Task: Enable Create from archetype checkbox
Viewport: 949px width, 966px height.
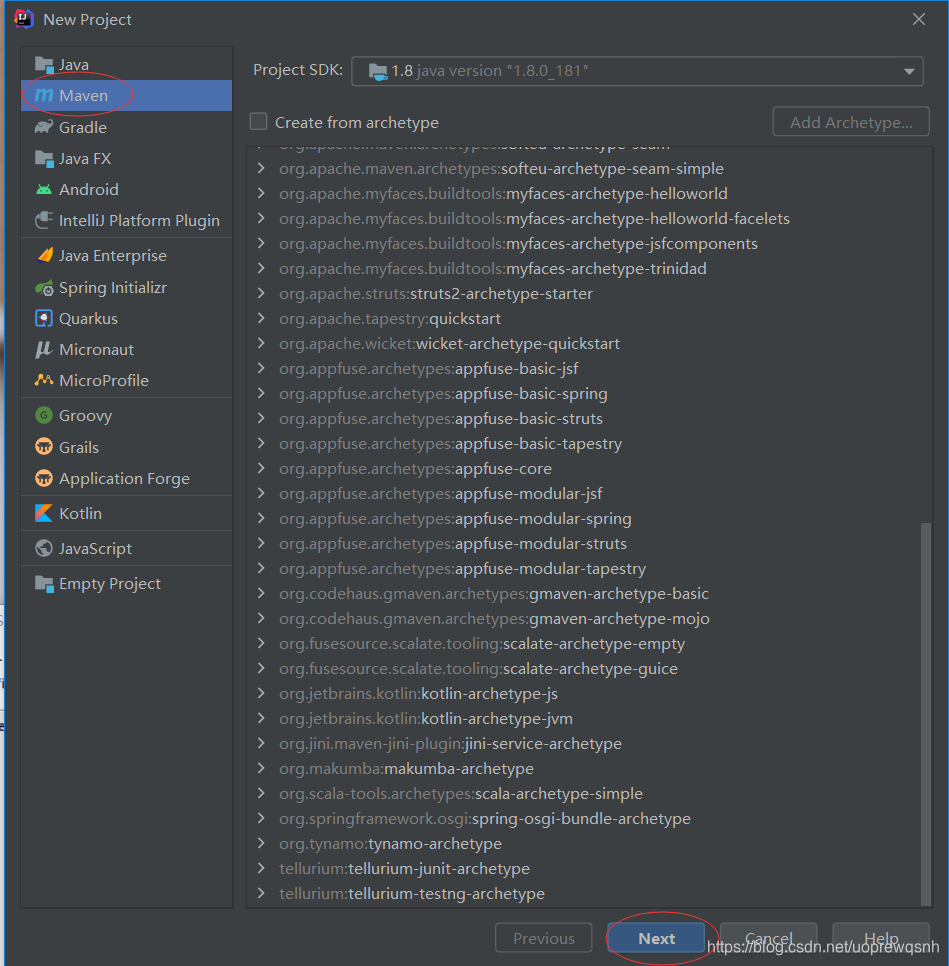Action: click(258, 121)
